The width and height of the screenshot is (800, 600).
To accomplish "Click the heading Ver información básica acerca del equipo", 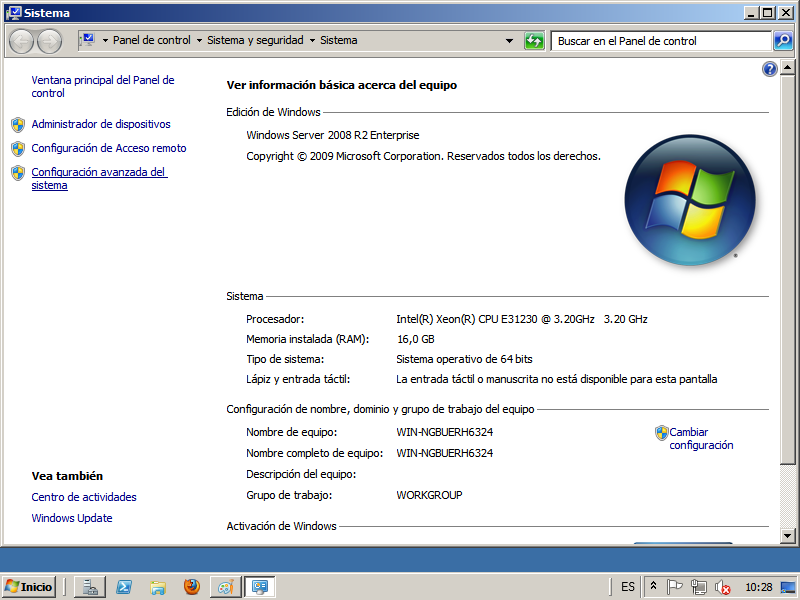I will [x=341, y=85].
